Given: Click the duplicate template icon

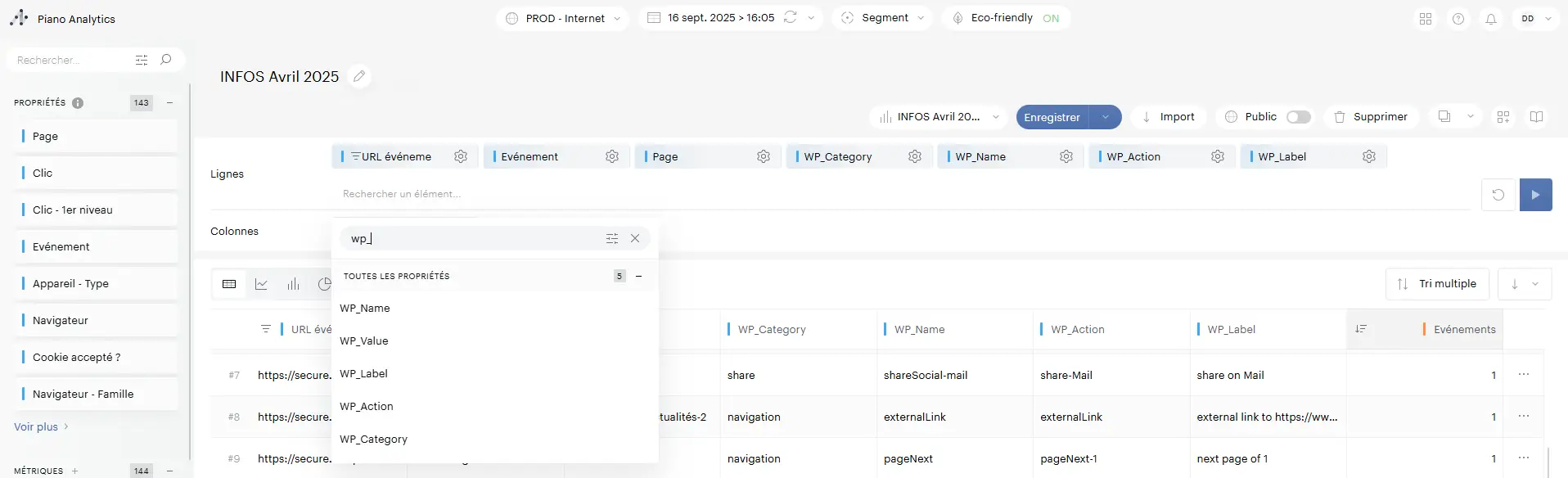Looking at the screenshot, I should (1444, 116).
